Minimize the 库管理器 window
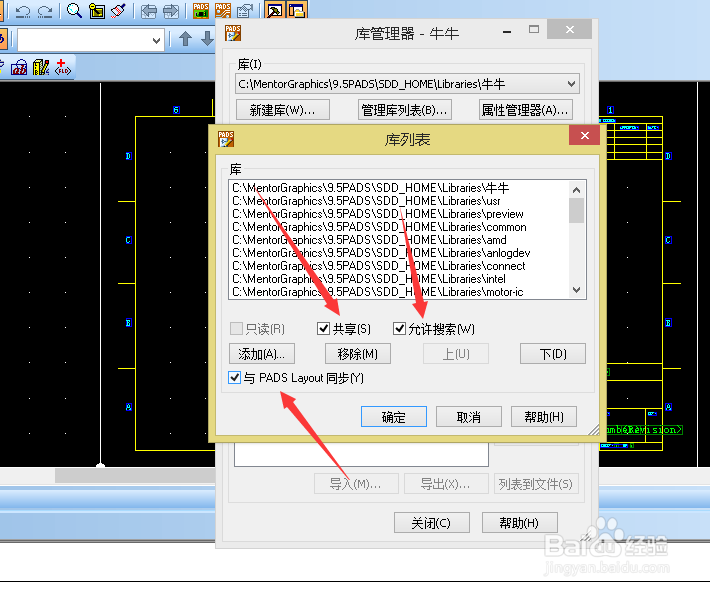This screenshot has height=593, width=710. pyautogui.click(x=507, y=31)
